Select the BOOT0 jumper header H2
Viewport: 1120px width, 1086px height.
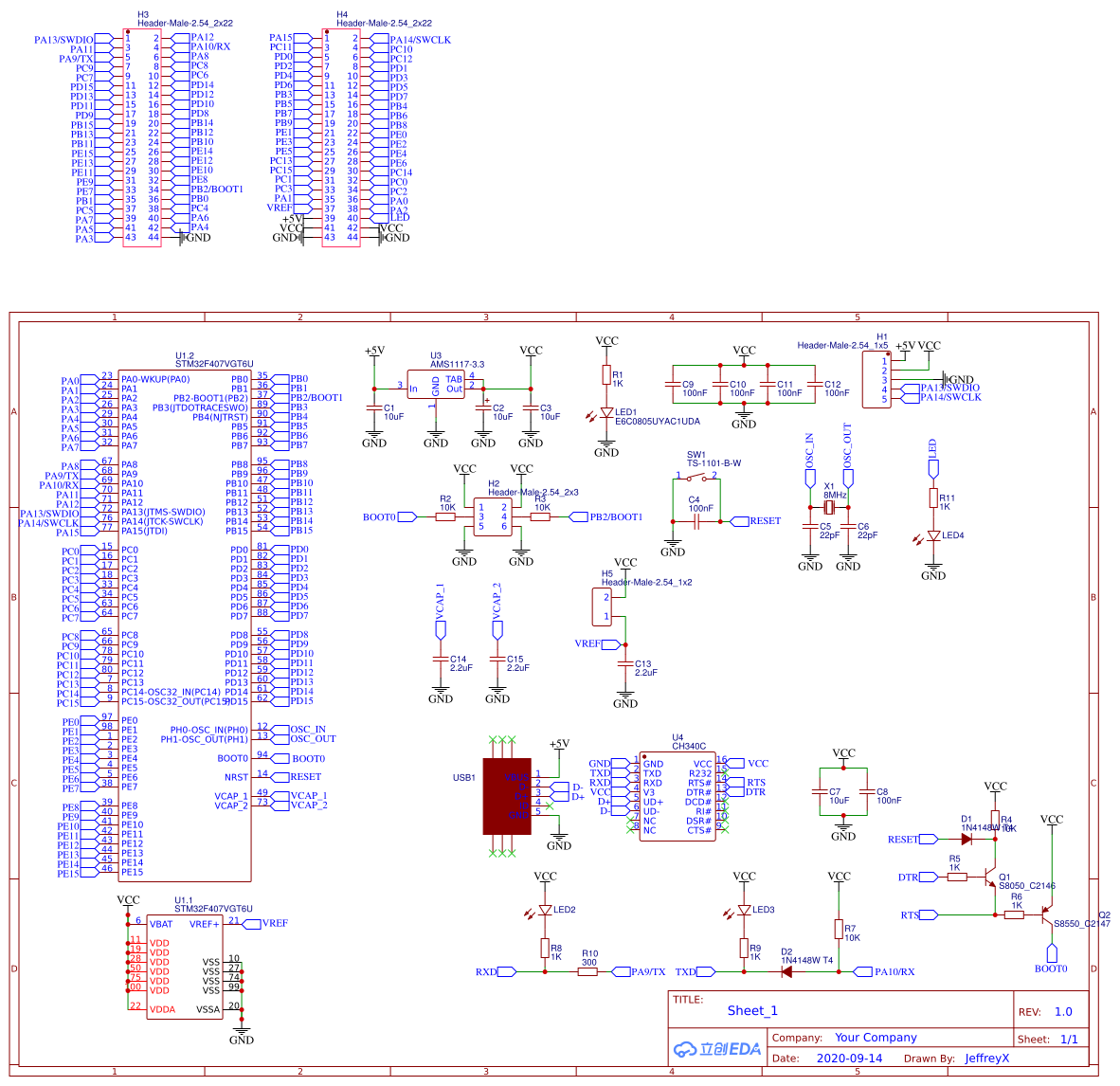tap(493, 515)
